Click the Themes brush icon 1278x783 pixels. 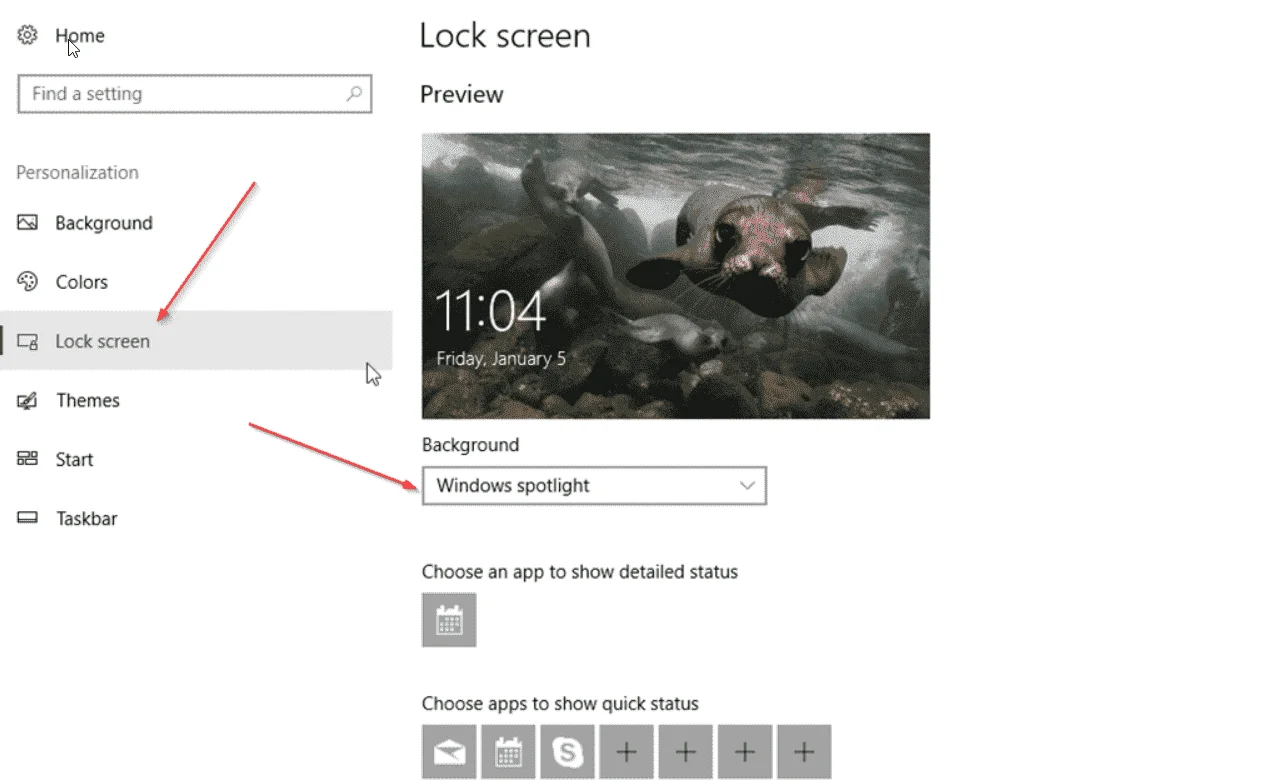27,400
